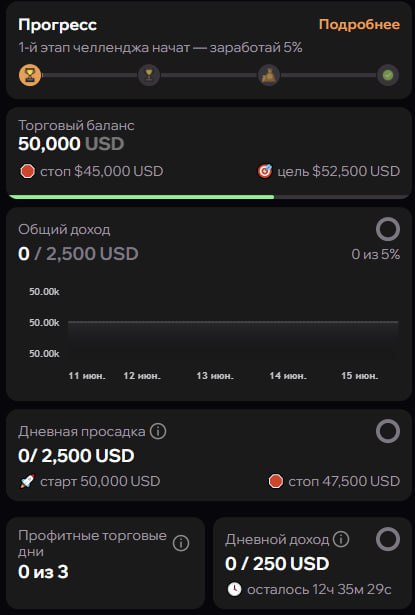
Task: Click the red stop icon near $45,000
Action: [x=27, y=171]
